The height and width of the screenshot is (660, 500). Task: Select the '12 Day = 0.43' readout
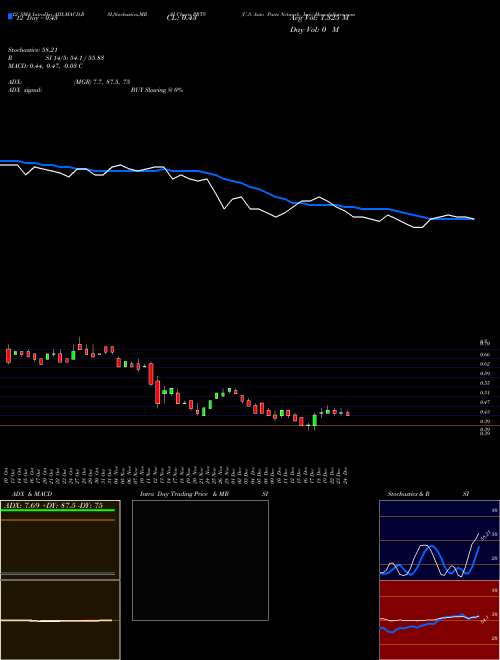[36, 18]
